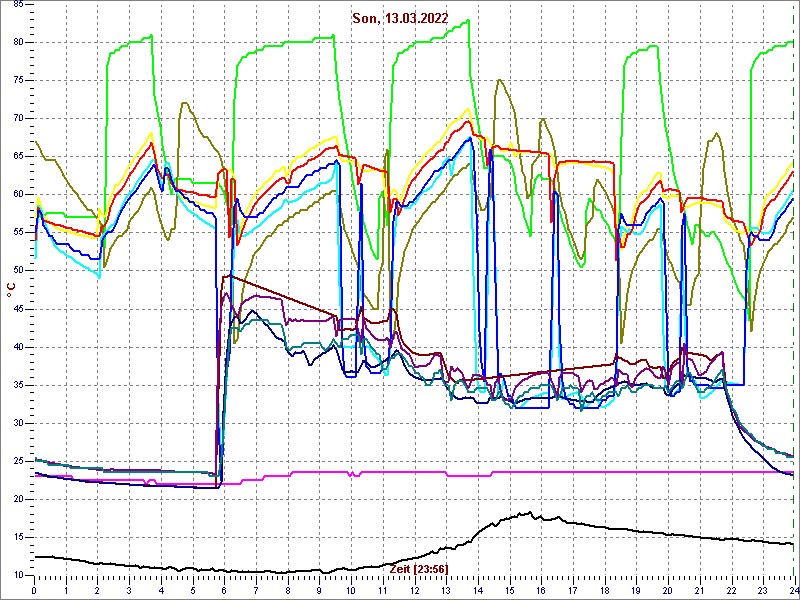Click the 10 value on the temperature axis
The height and width of the screenshot is (600, 800).
(18, 575)
